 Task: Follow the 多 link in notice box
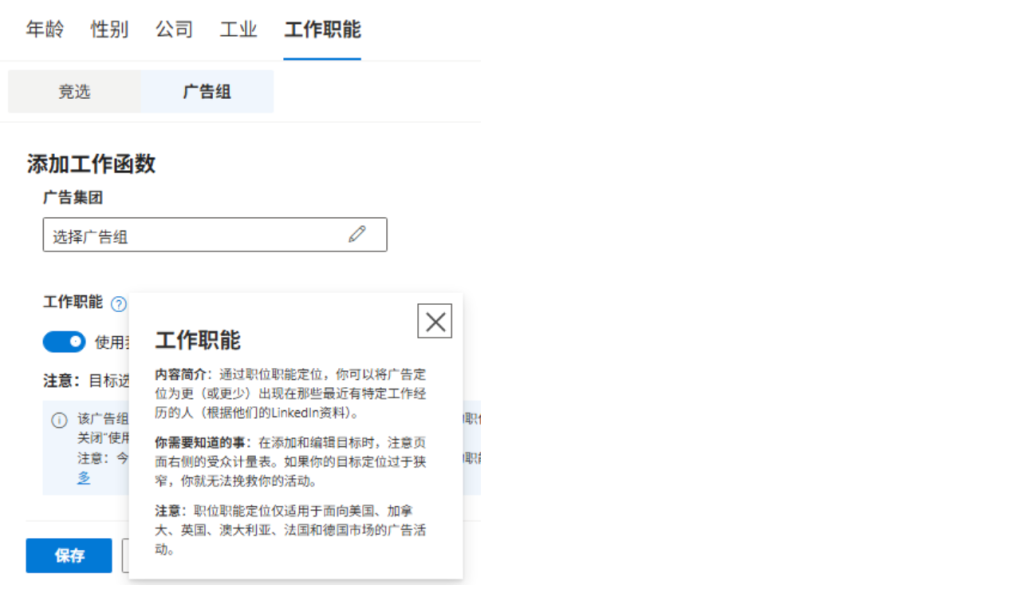tap(84, 478)
